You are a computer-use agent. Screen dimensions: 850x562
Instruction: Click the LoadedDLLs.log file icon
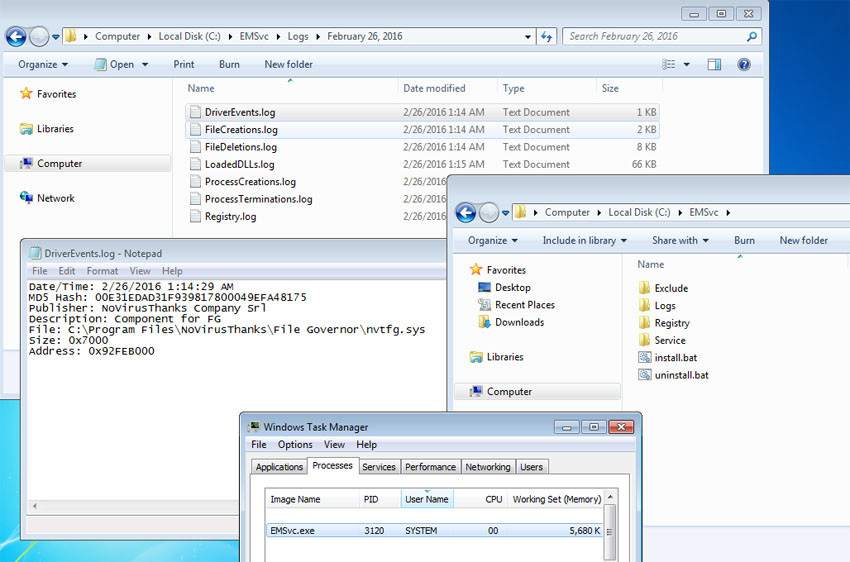tap(195, 164)
